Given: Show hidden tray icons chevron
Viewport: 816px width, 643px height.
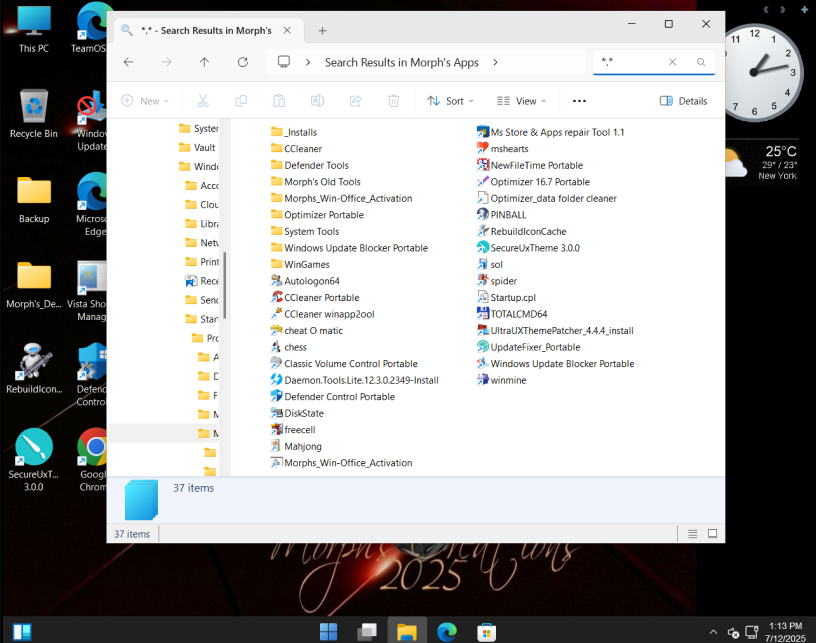Looking at the screenshot, I should (713, 632).
